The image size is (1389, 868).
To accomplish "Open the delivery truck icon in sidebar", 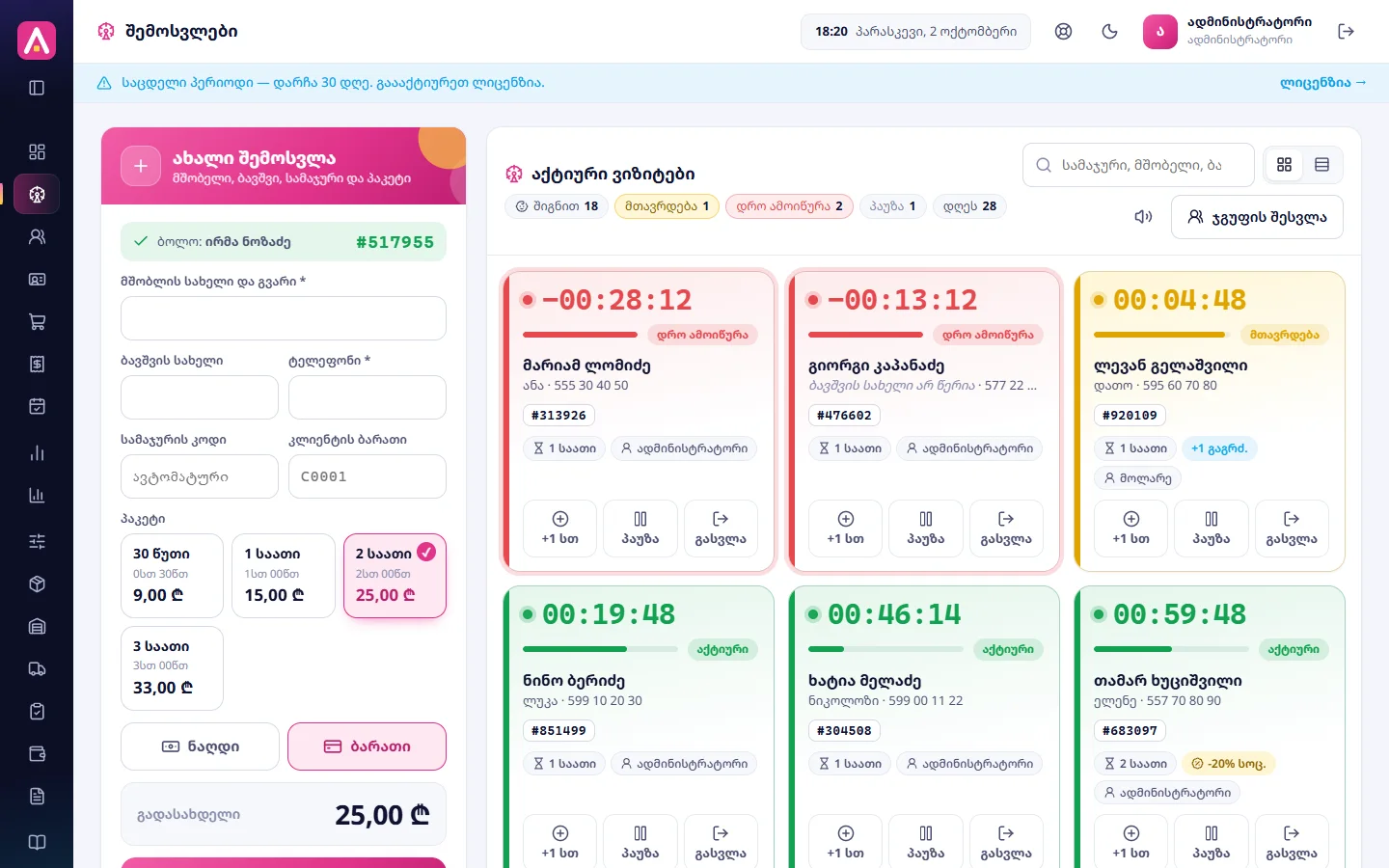I will click(37, 668).
